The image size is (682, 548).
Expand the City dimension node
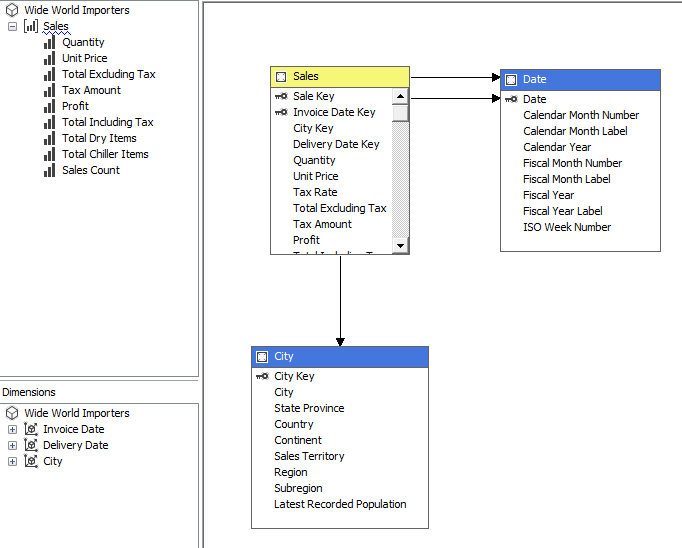tap(12, 461)
